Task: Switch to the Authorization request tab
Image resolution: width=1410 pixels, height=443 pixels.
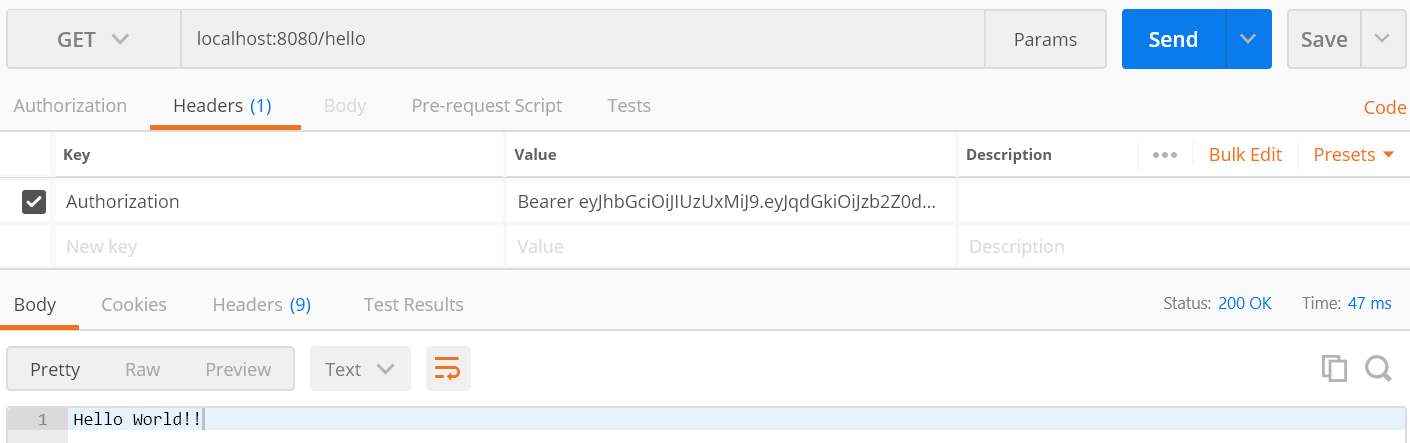Action: coord(70,106)
